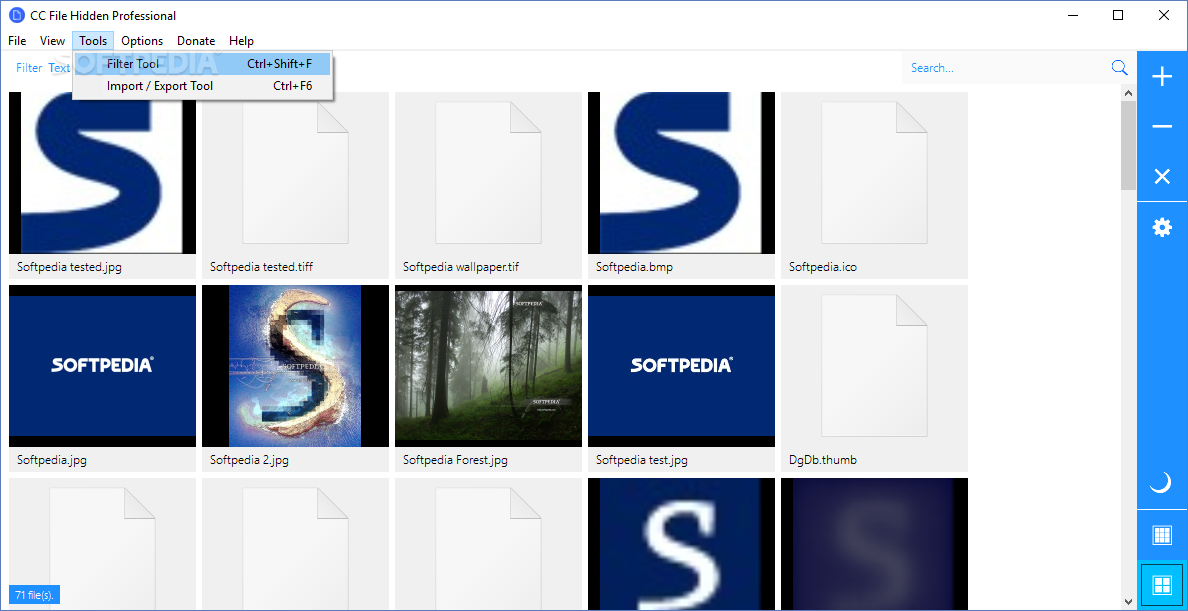This screenshot has width=1188, height=611.
Task: Select Softpedia 2.jpg thumbnail
Action: pos(295,366)
